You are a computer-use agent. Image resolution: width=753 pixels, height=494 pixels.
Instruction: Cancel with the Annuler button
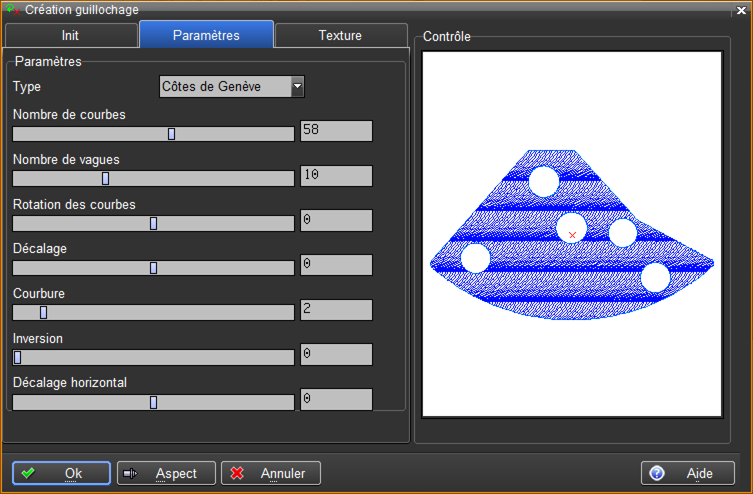tap(271, 473)
